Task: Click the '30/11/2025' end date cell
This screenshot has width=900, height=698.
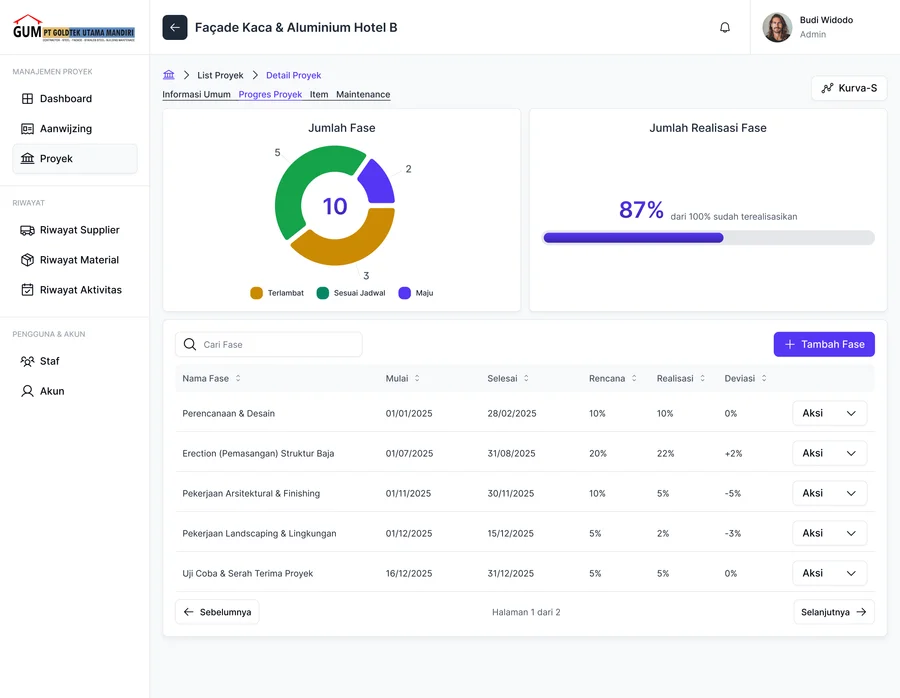Action: (x=510, y=493)
